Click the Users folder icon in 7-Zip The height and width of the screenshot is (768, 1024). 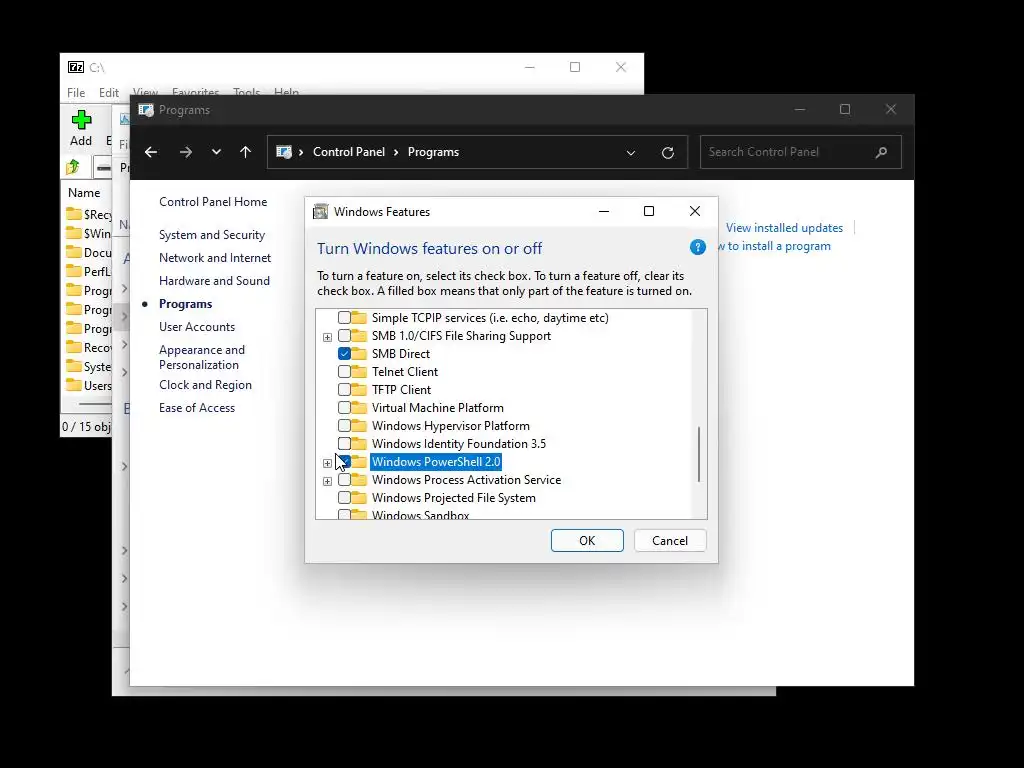74,385
